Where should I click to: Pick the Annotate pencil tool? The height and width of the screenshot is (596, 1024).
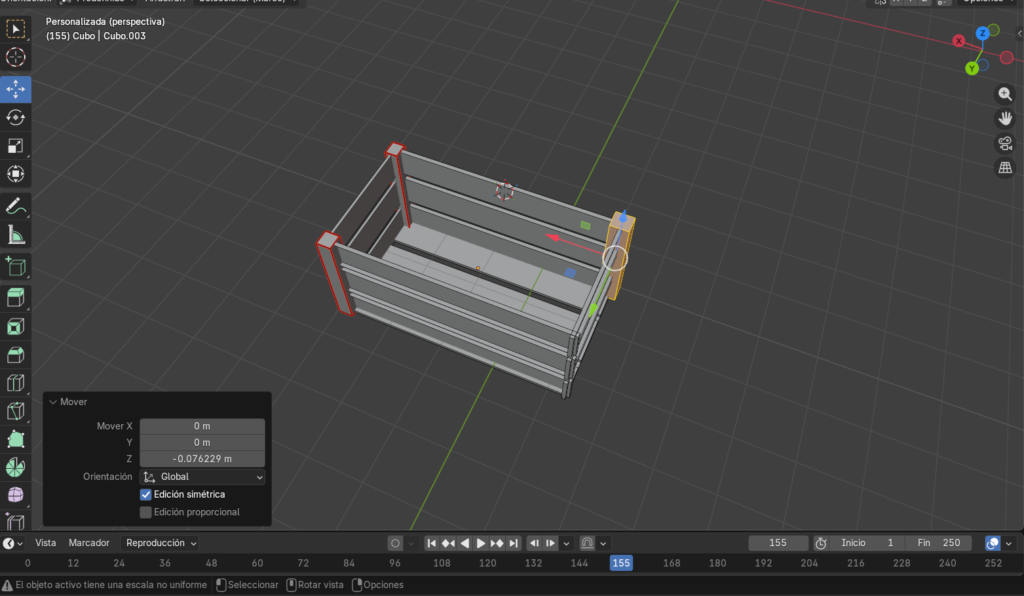click(16, 206)
